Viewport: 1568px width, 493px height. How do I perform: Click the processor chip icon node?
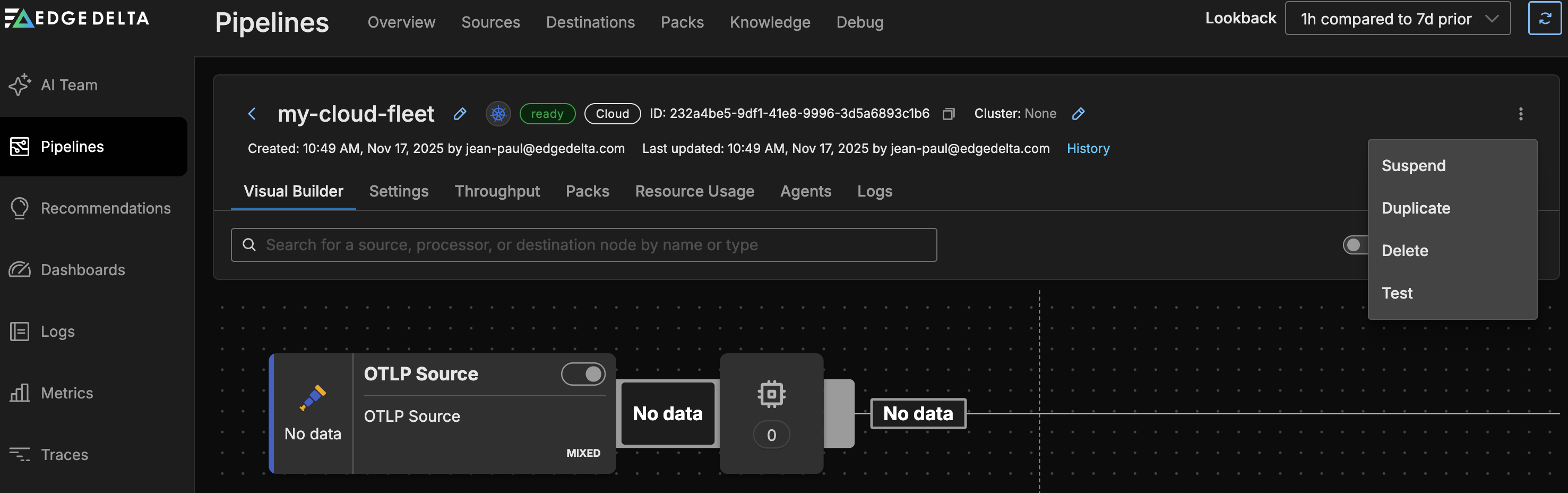(771, 394)
